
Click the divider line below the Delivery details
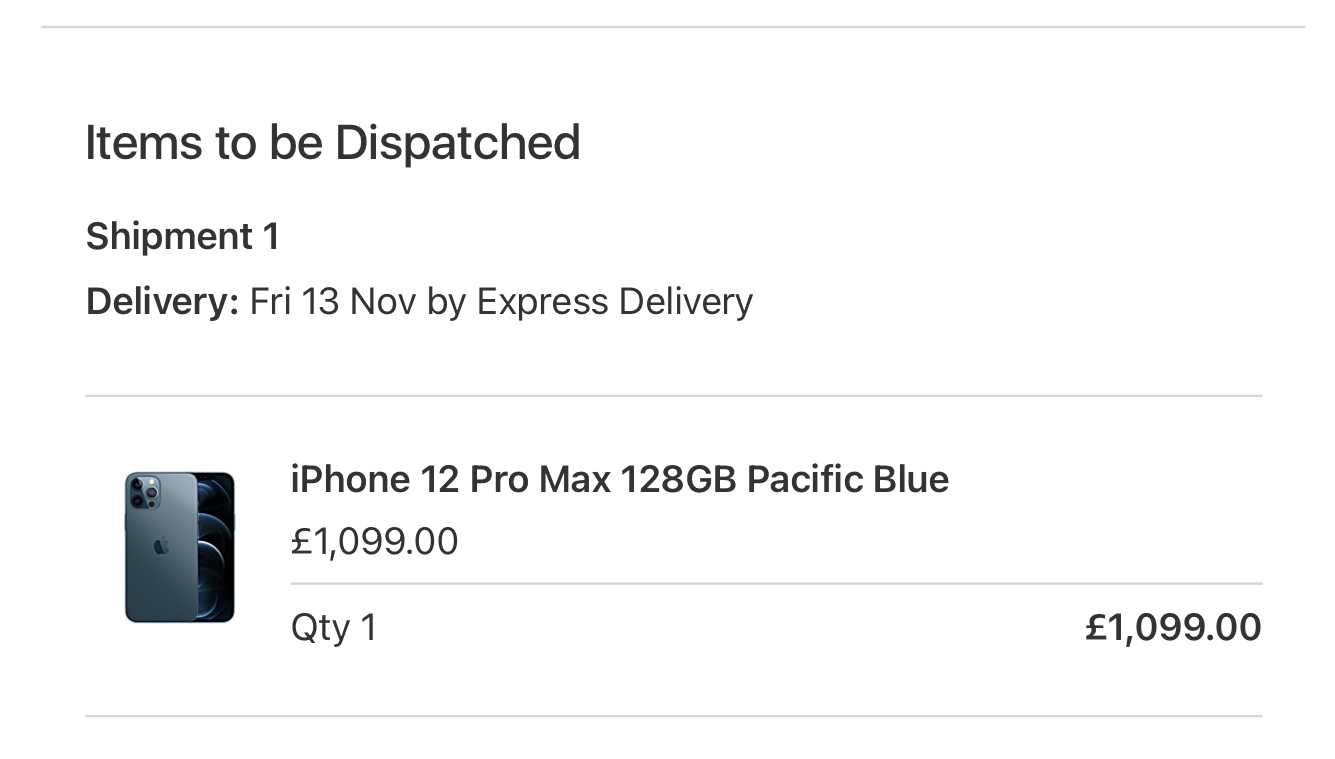click(x=673, y=396)
